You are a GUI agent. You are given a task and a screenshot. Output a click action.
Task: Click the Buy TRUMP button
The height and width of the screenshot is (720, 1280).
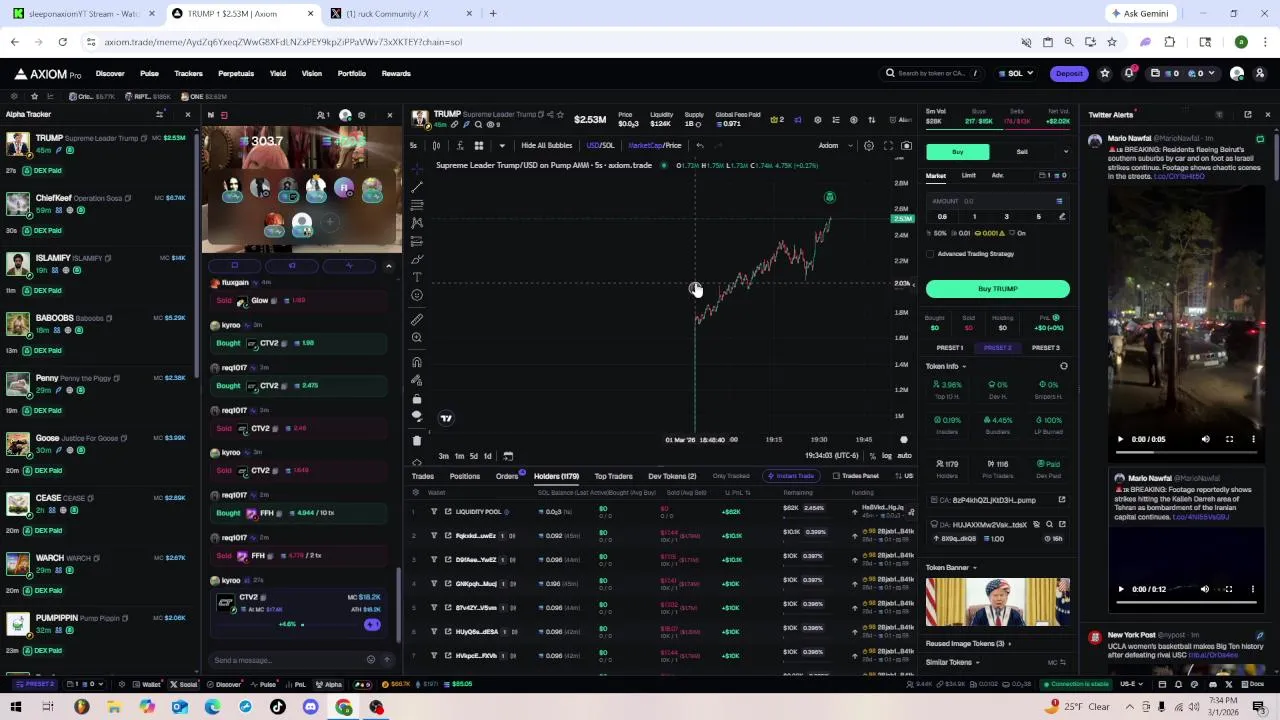point(997,289)
